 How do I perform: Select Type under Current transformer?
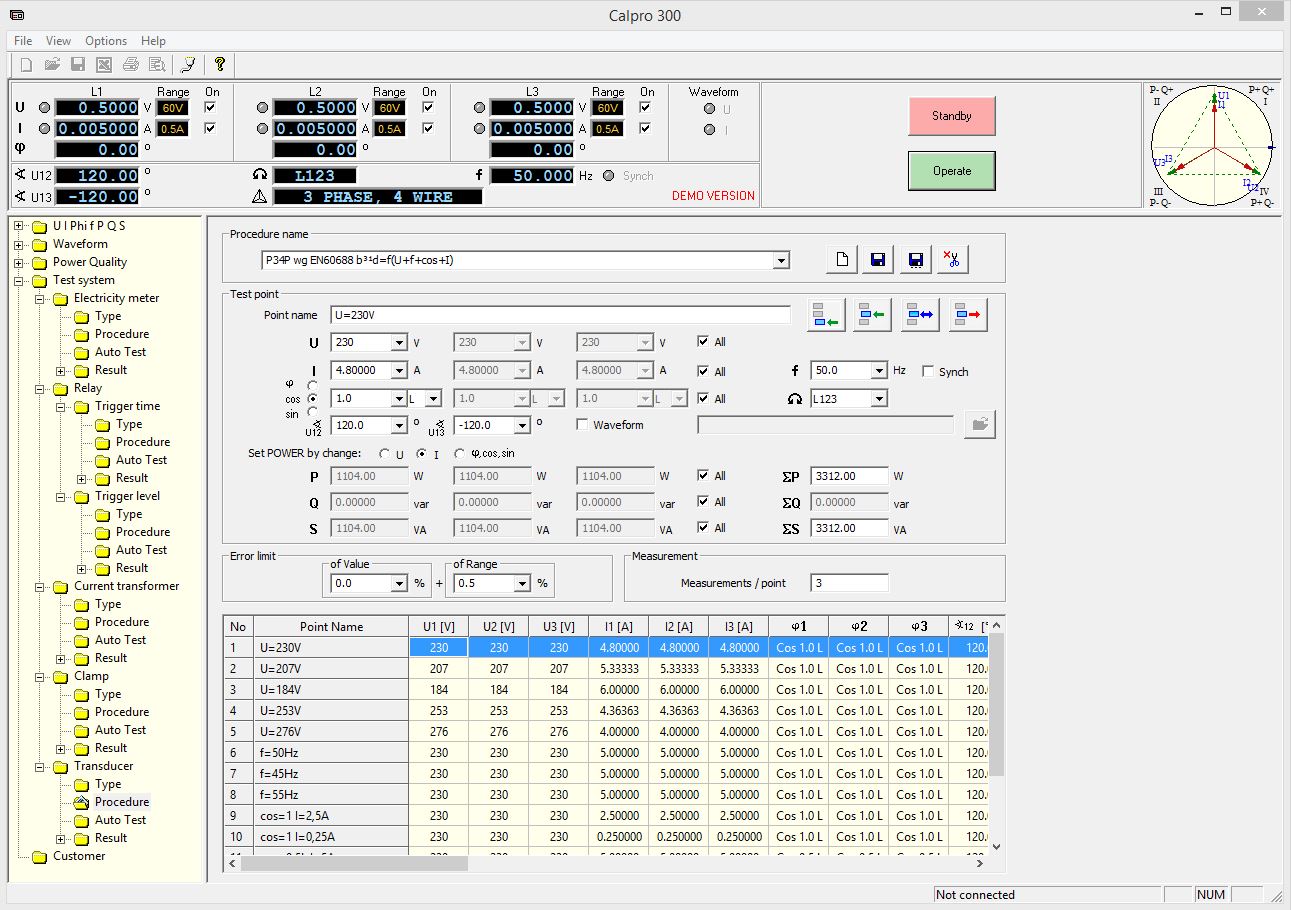pyautogui.click(x=108, y=604)
